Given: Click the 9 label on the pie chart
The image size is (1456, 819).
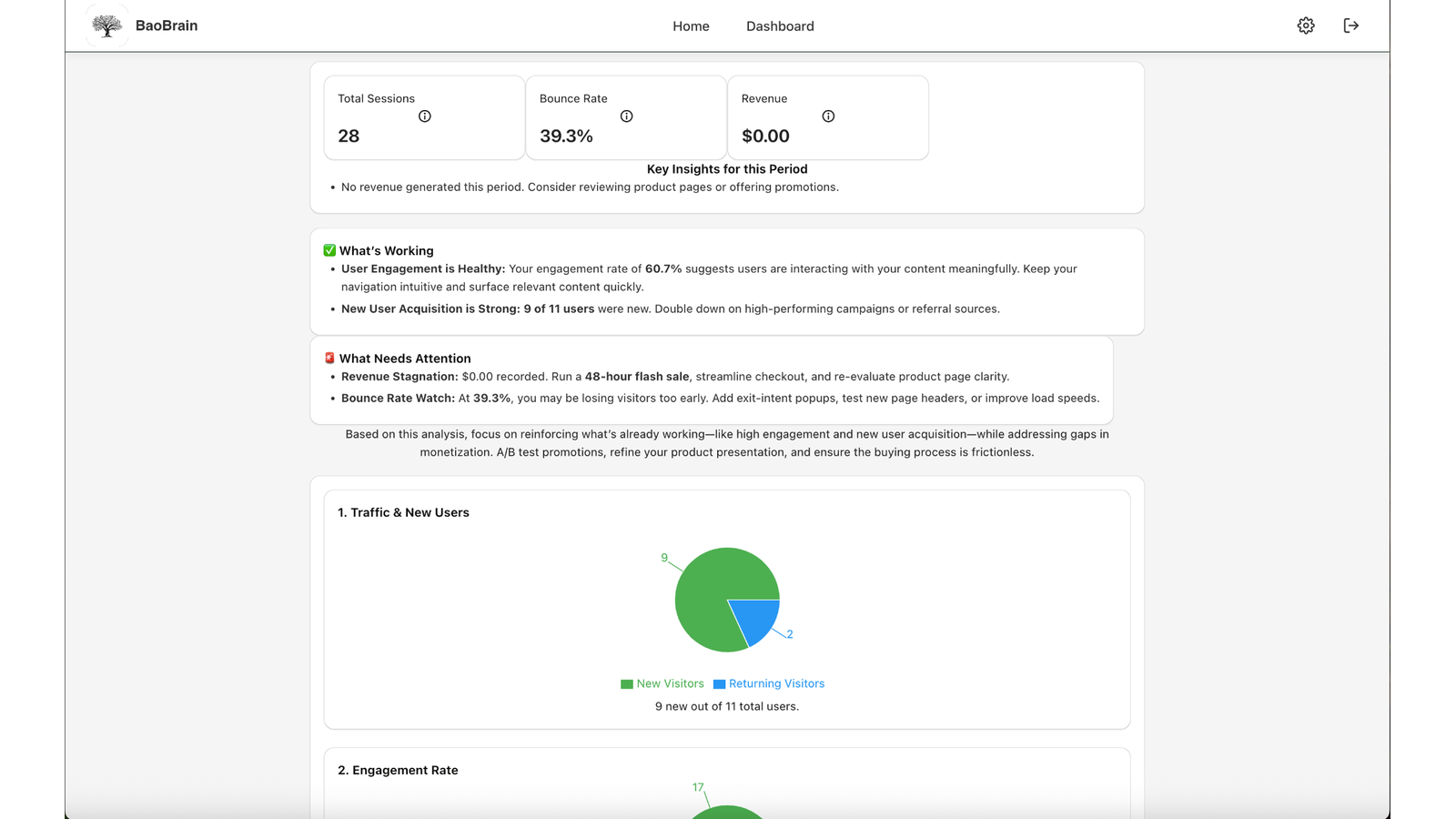Looking at the screenshot, I should click(663, 556).
